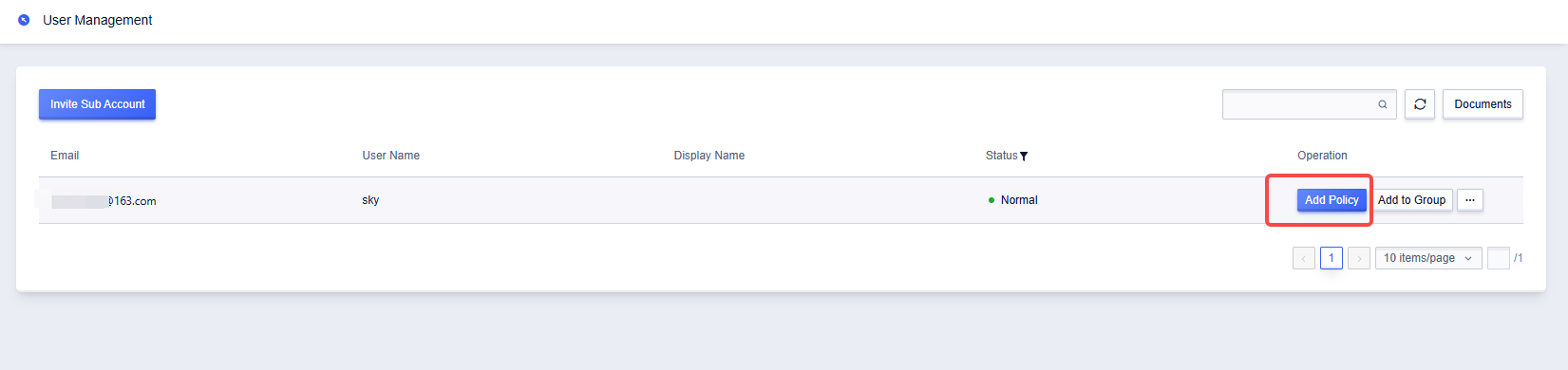Screen dimensions: 1568x370
Task: Click the Normal status indicator
Action: pos(1012,200)
